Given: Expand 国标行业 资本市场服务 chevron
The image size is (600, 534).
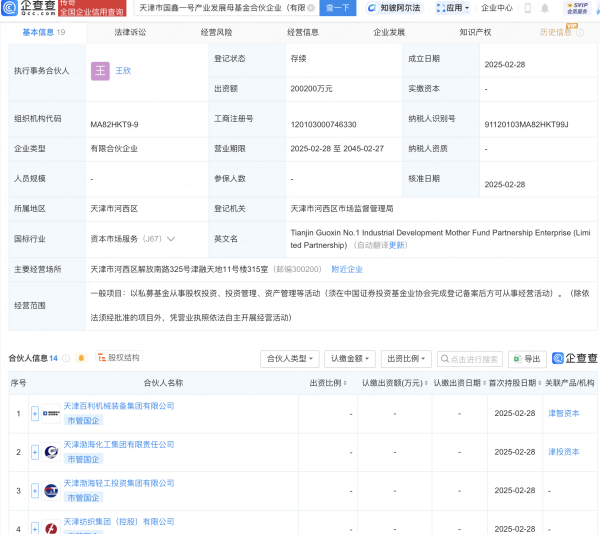Looking at the screenshot, I should pos(171,239).
